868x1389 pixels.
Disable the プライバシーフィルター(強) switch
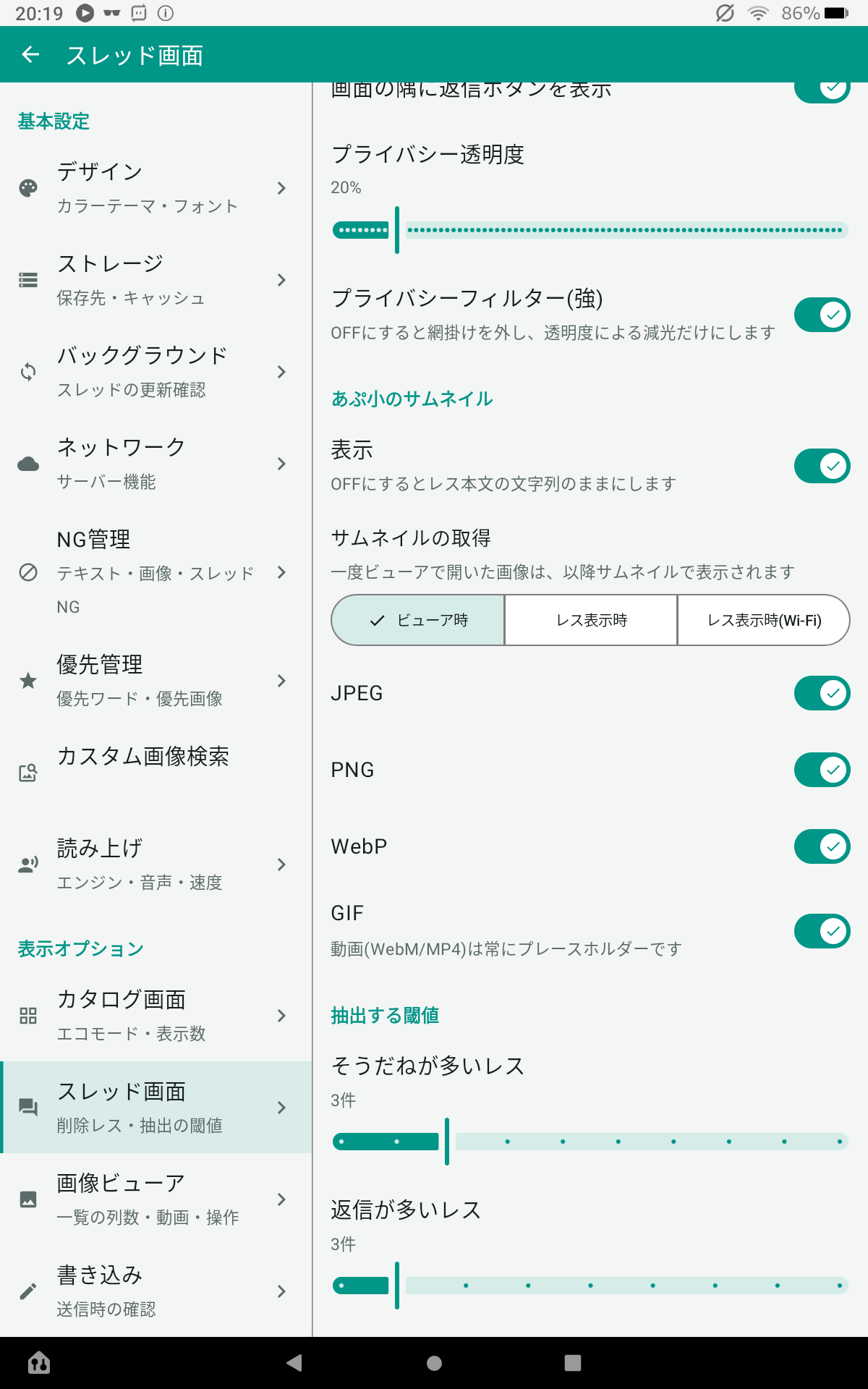[822, 315]
